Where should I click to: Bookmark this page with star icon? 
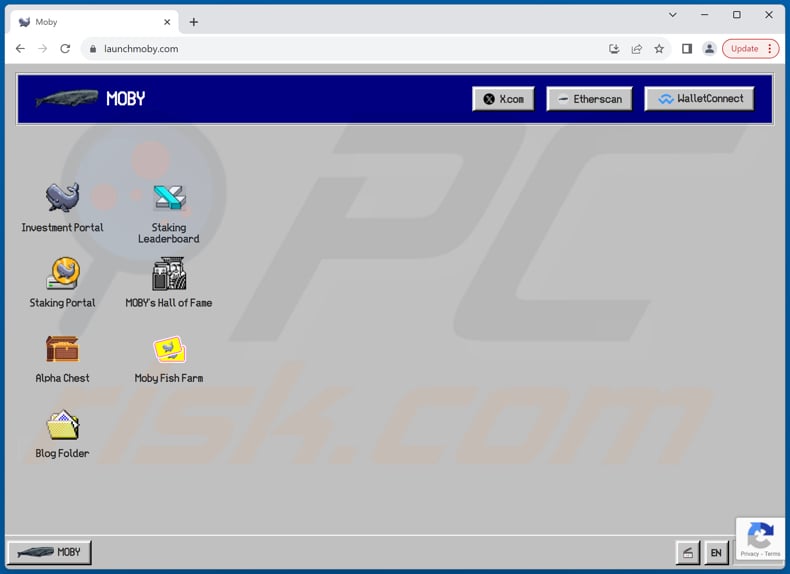click(659, 49)
